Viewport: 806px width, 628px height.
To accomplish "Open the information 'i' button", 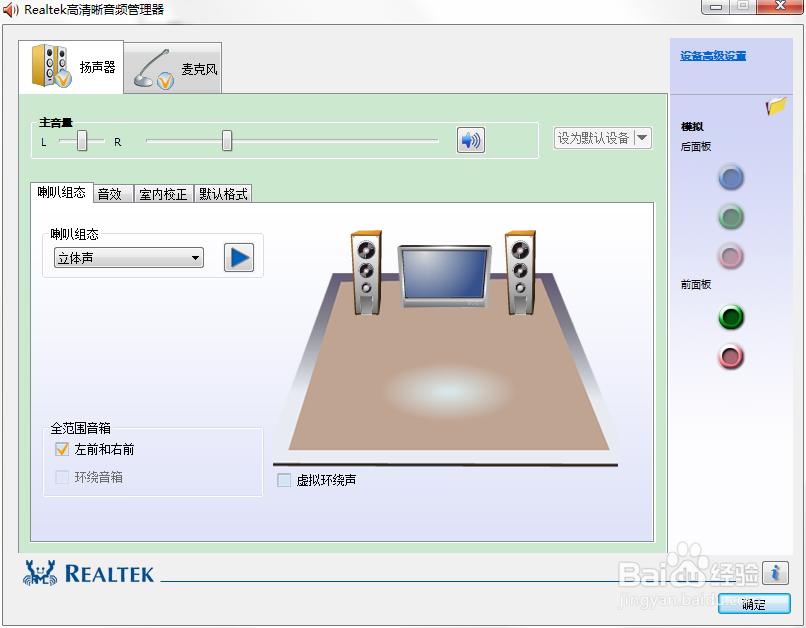I will (x=775, y=572).
